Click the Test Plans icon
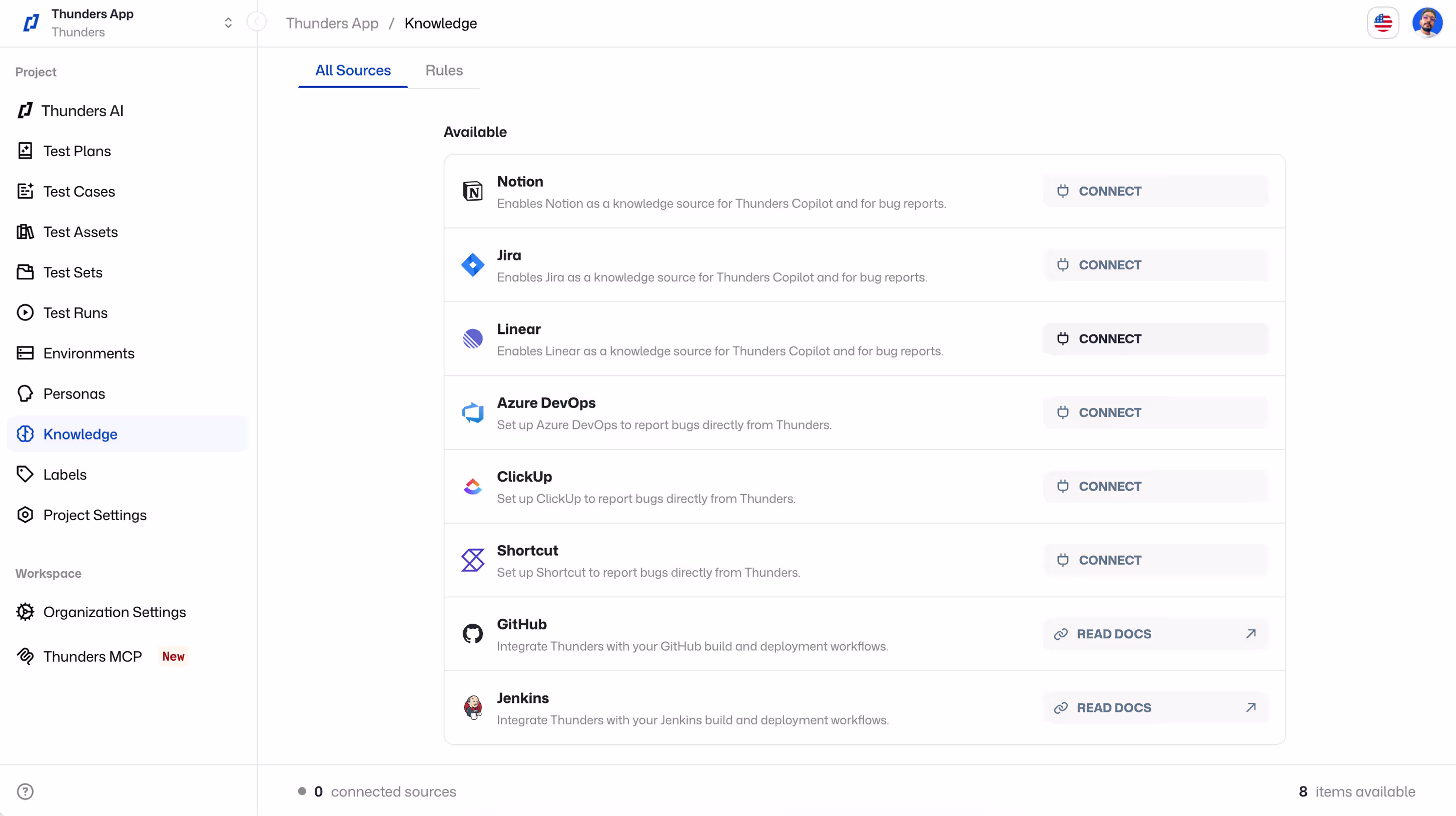 click(25, 151)
